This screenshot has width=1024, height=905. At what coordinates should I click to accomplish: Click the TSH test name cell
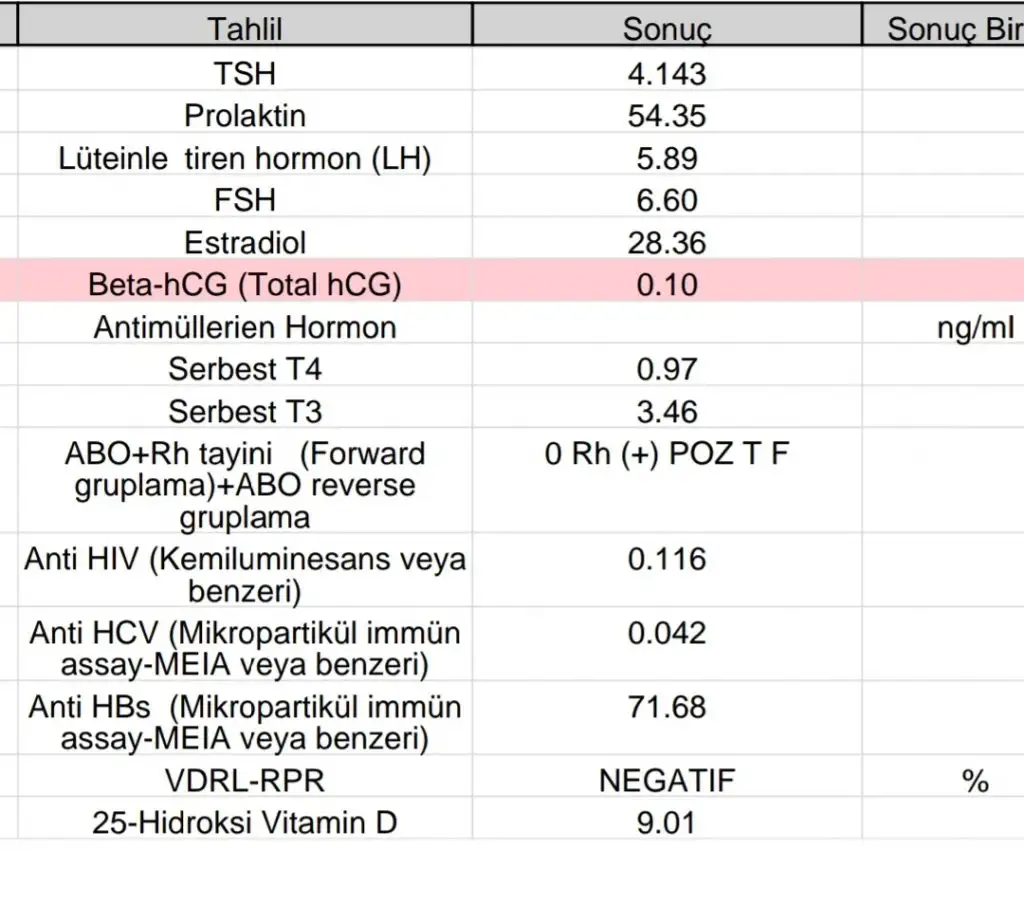coord(245,73)
